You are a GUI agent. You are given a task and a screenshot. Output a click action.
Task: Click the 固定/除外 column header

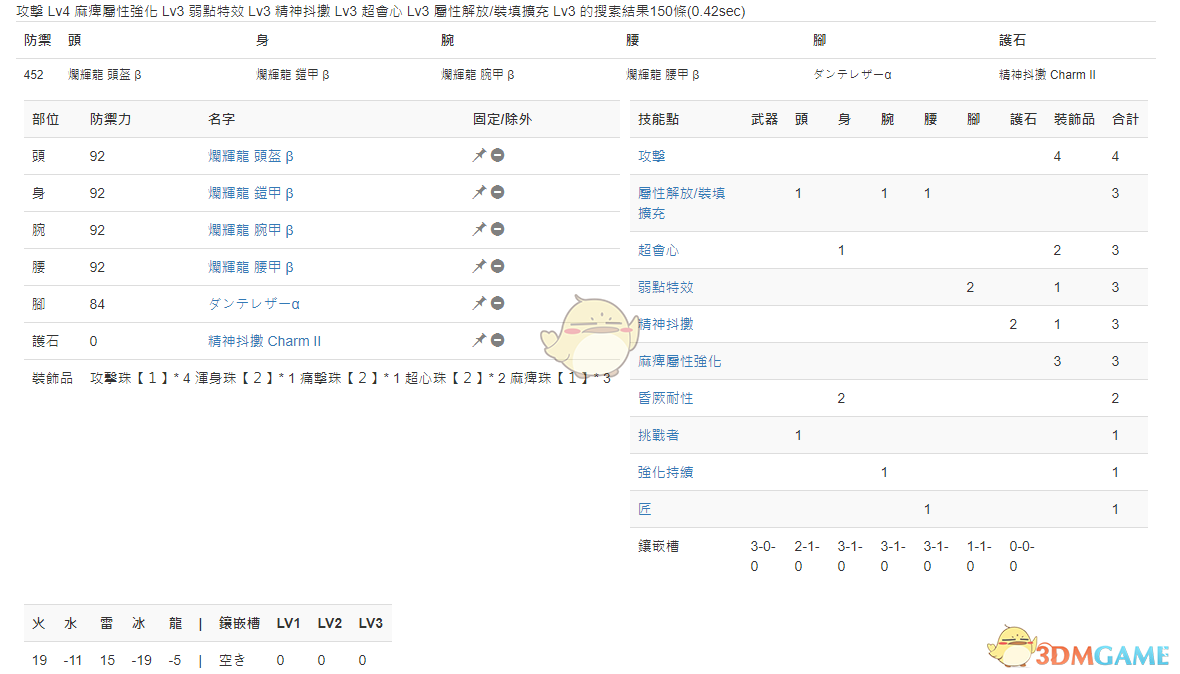502,119
